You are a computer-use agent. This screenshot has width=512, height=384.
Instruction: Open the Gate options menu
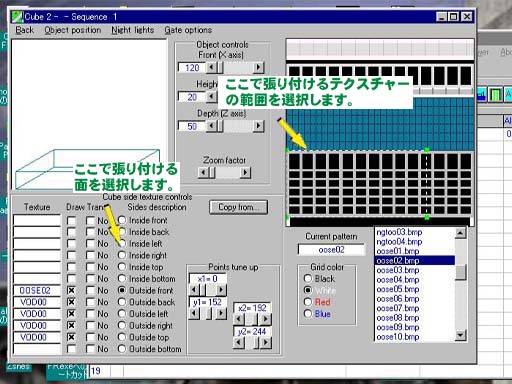[188, 30]
